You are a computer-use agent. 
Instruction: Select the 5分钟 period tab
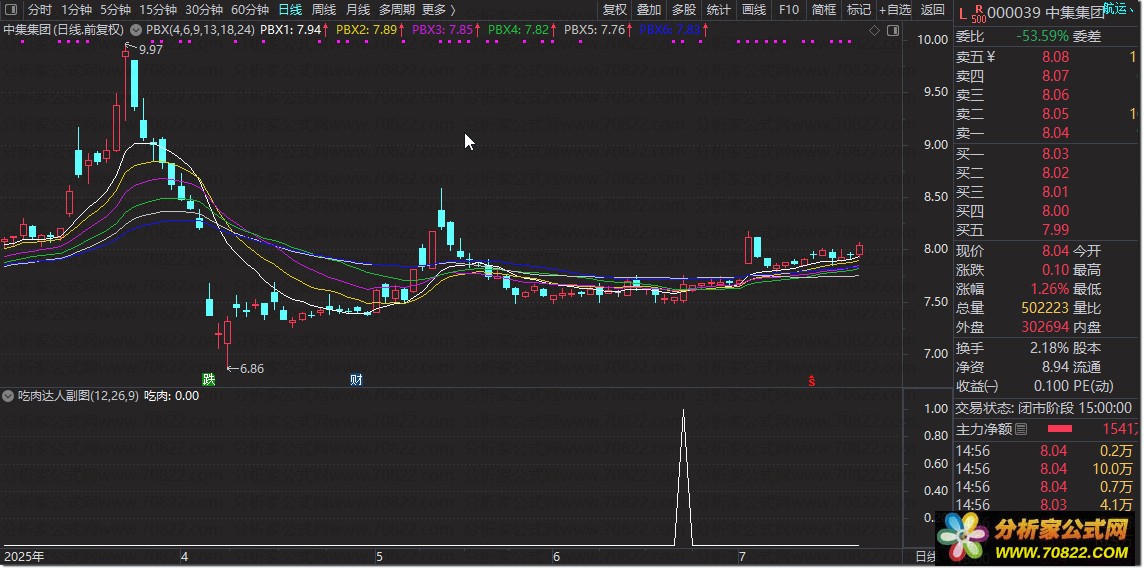pyautogui.click(x=115, y=9)
